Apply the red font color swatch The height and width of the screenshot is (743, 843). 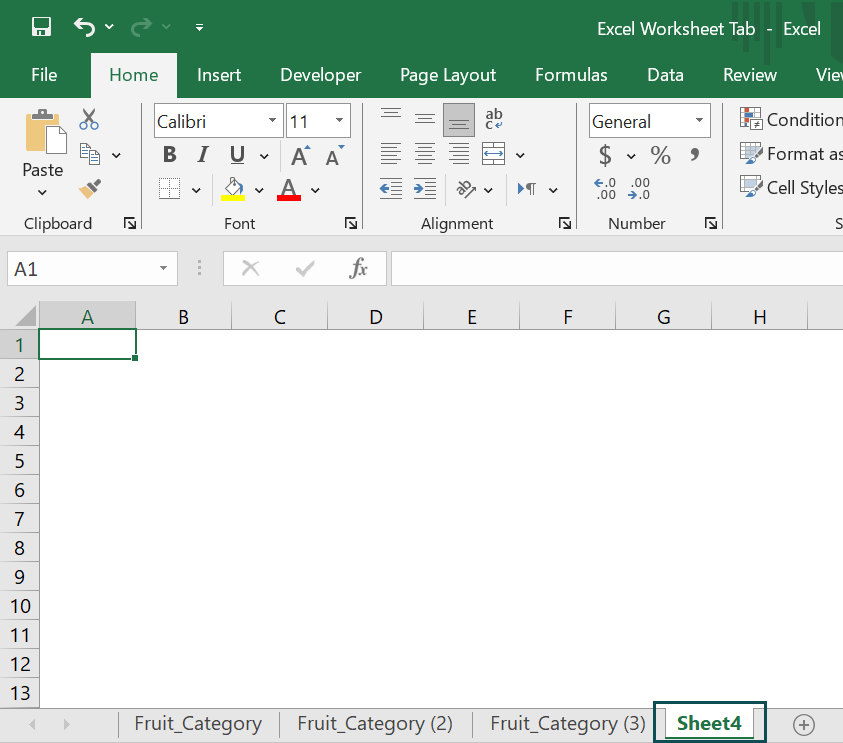coord(289,189)
